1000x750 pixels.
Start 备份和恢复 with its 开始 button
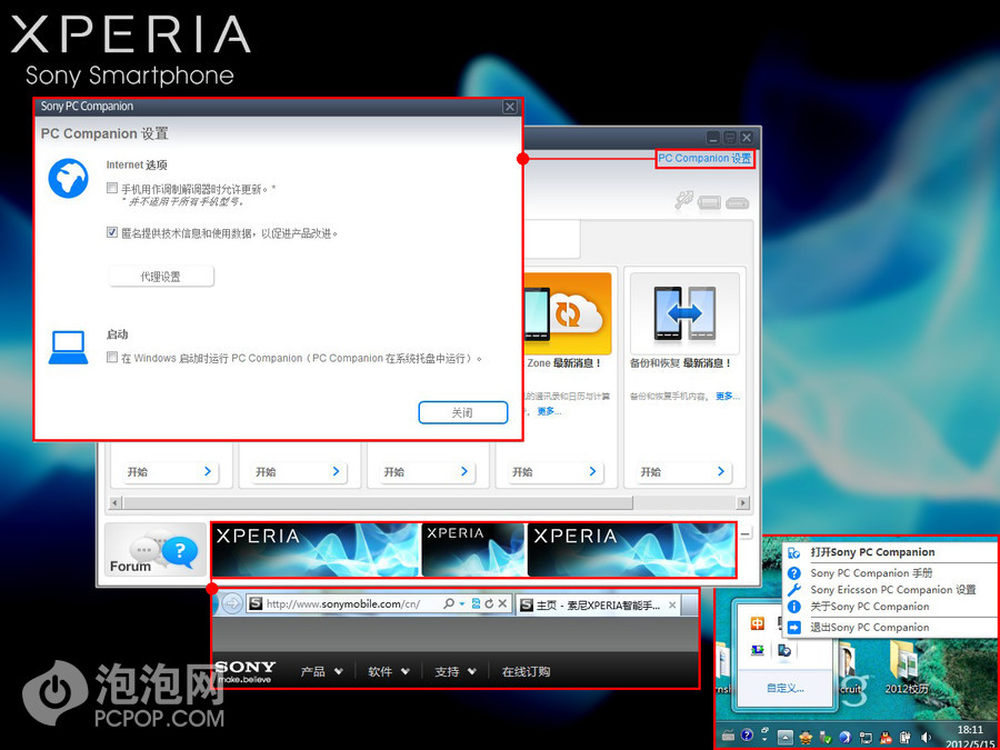click(x=682, y=472)
